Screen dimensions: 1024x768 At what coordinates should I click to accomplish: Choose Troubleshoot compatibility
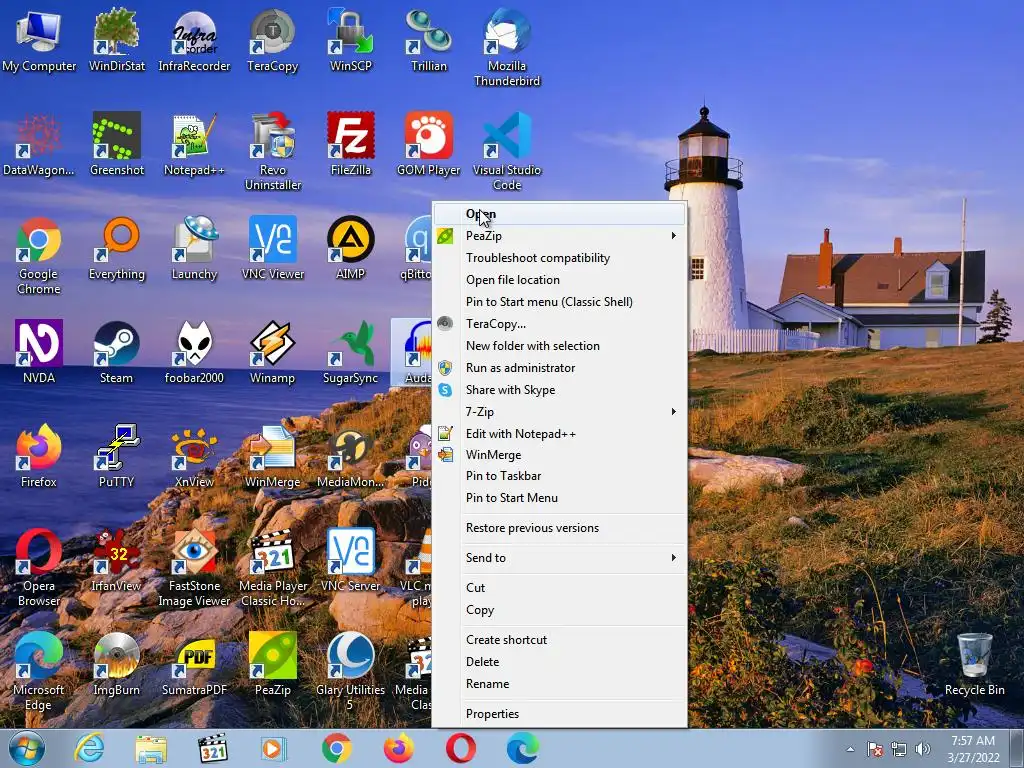[560, 258]
